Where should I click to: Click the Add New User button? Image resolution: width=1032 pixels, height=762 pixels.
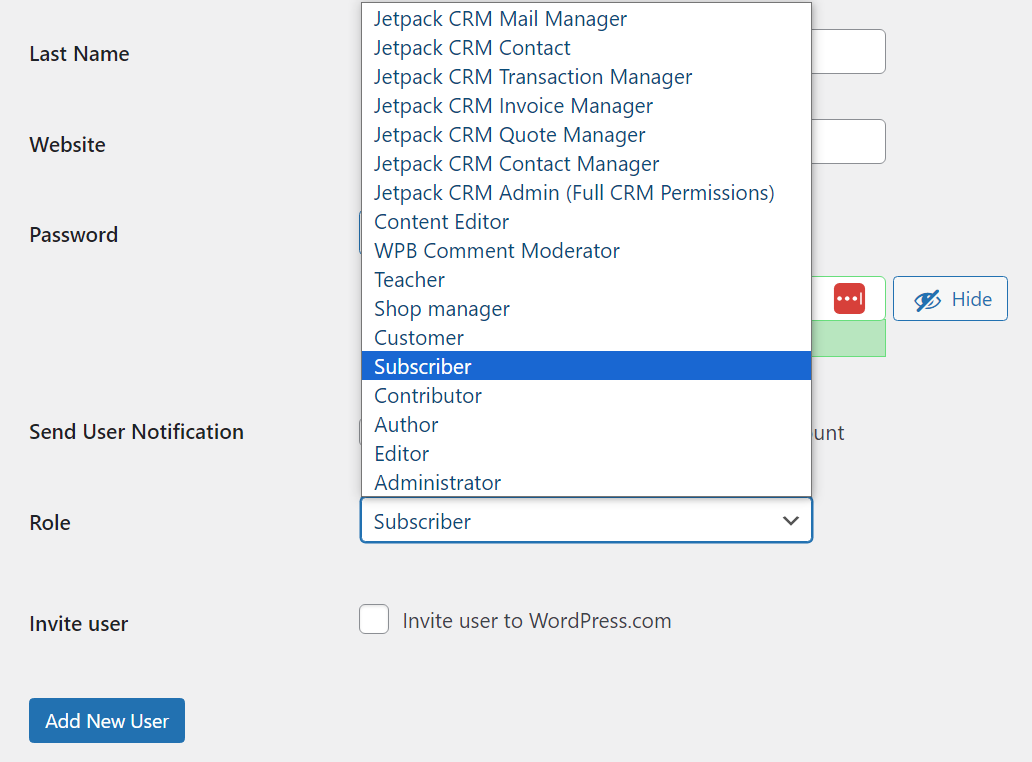click(106, 720)
